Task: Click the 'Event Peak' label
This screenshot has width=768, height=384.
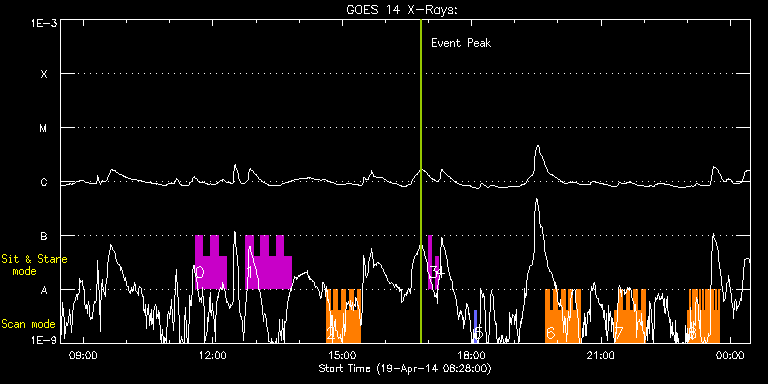Action: (x=460, y=43)
